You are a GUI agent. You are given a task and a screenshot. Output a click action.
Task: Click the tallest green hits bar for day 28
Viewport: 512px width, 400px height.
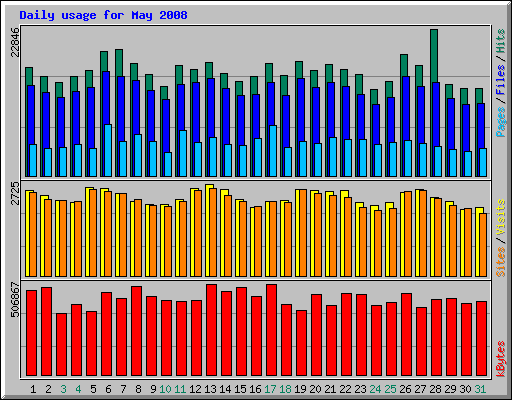434,55
